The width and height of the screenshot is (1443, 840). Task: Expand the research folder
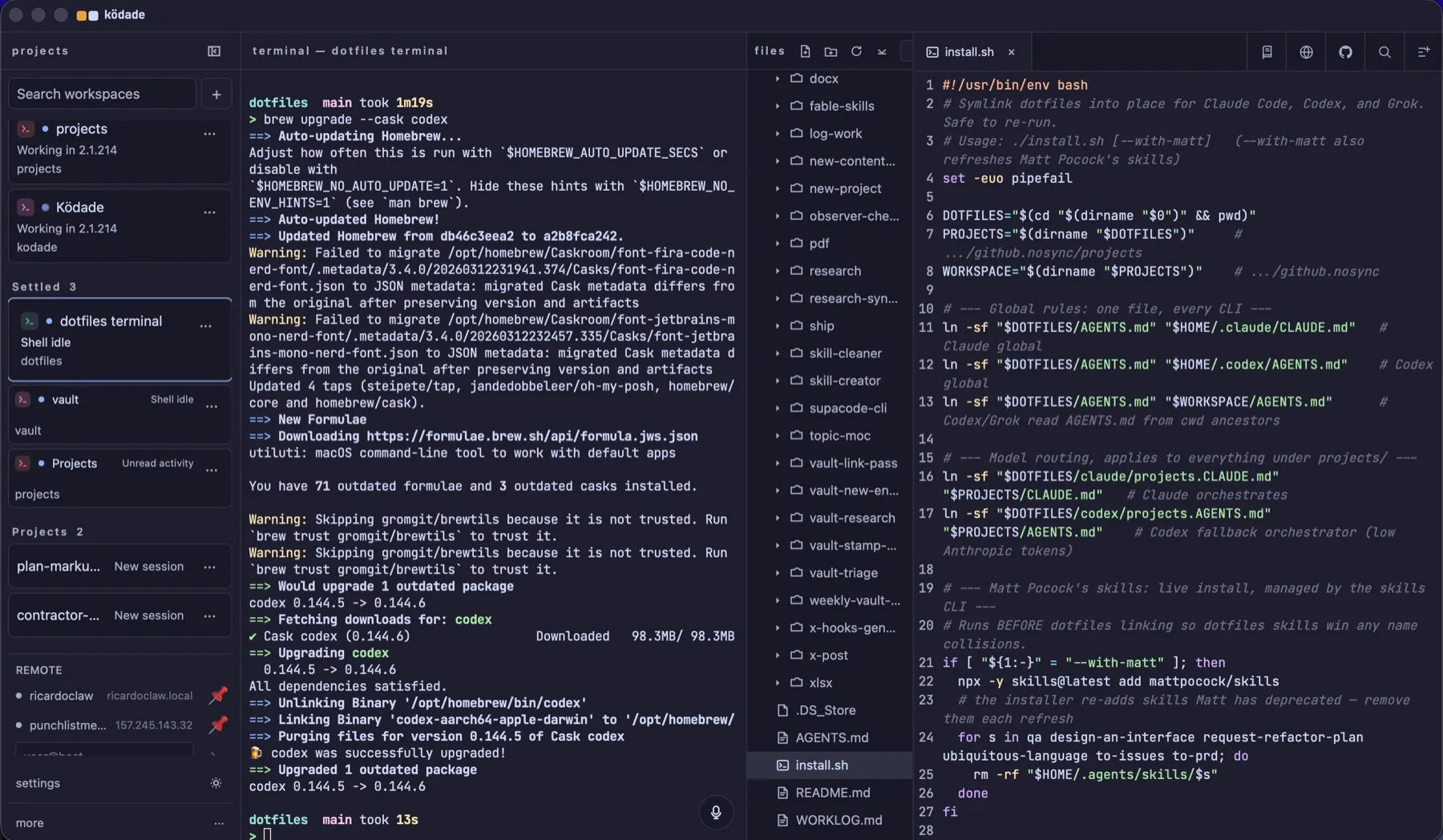pos(778,271)
